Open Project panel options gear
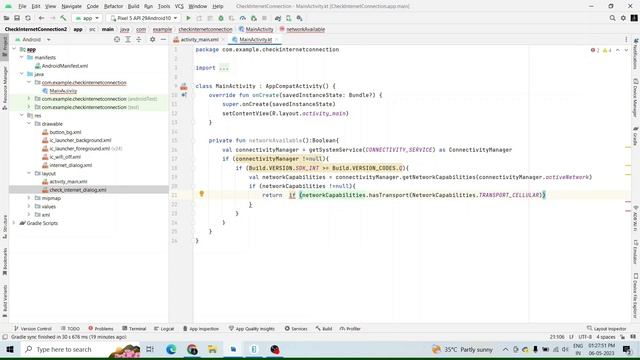 [152, 40]
